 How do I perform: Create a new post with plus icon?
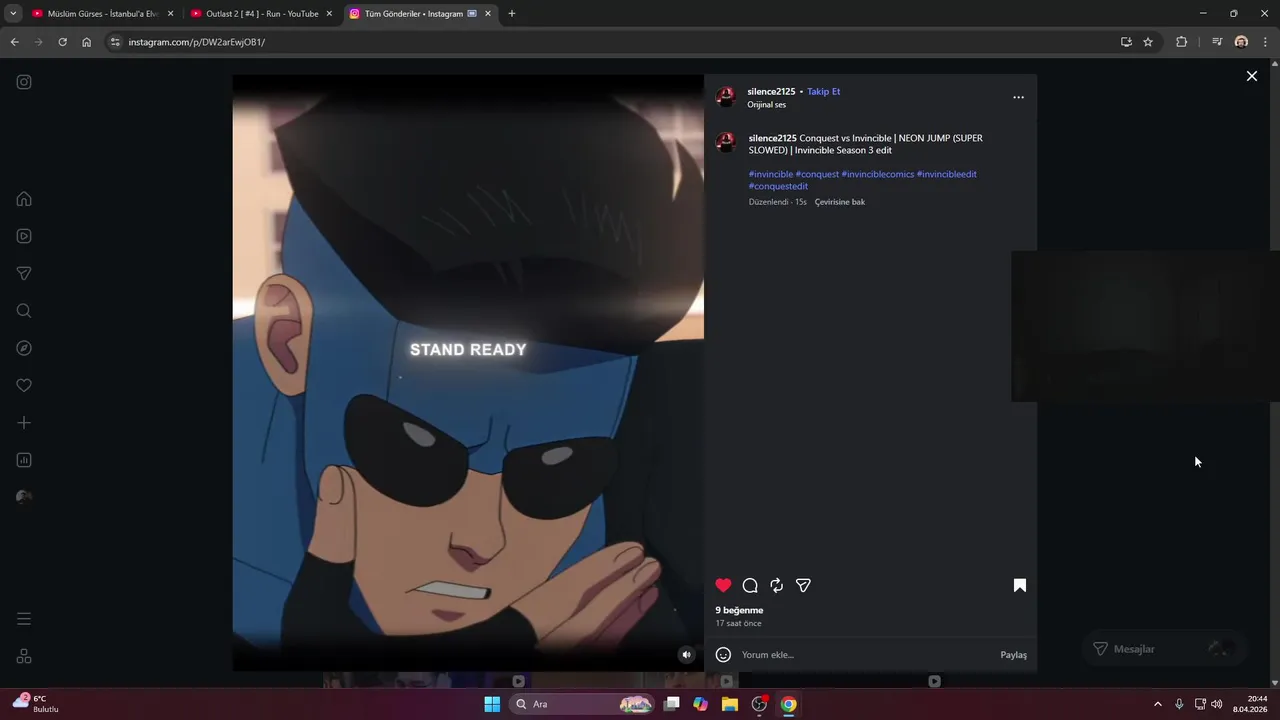(x=24, y=423)
